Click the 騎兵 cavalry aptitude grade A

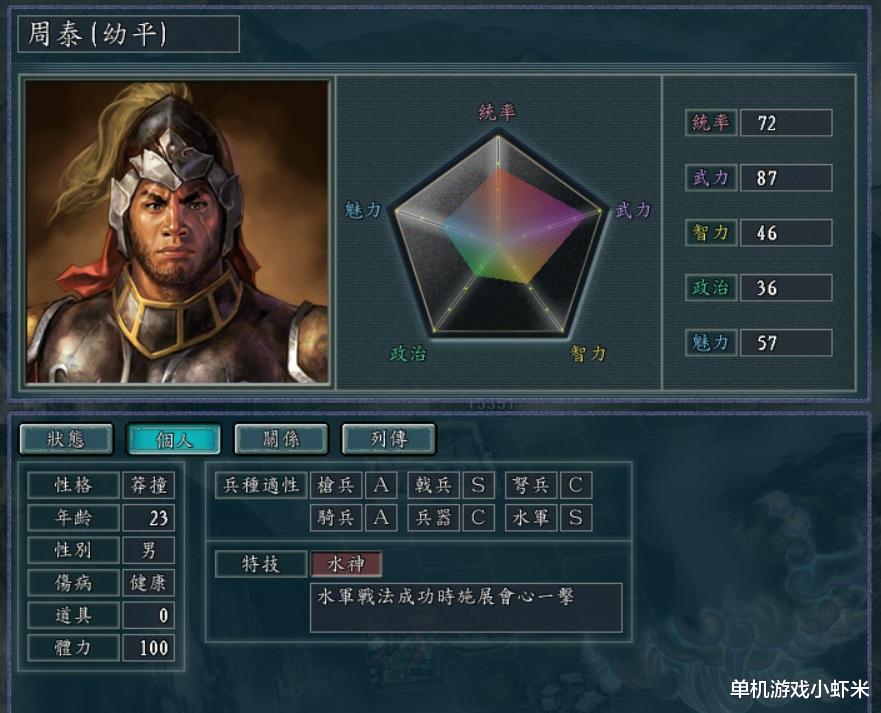[x=381, y=517]
